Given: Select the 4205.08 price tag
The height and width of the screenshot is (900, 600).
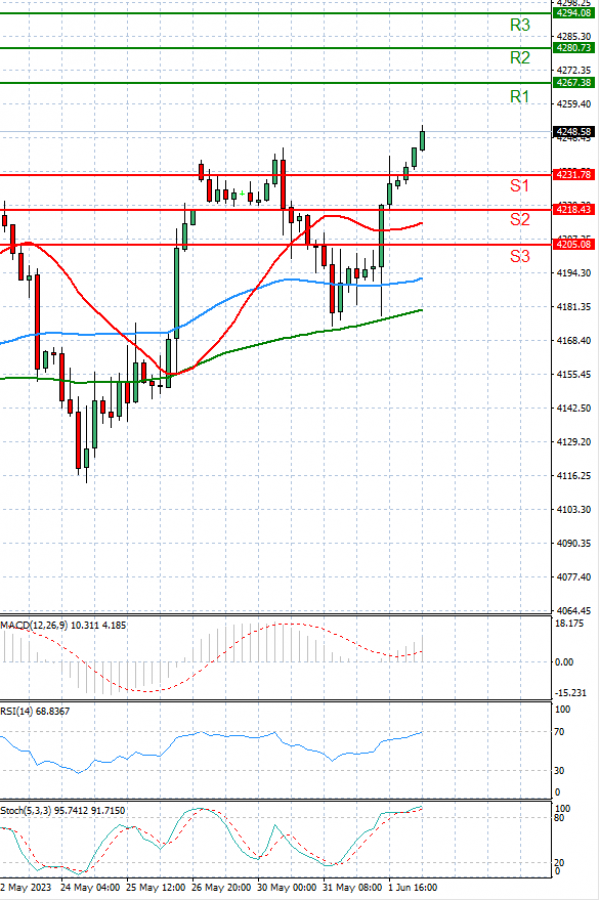Looking at the screenshot, I should tap(574, 243).
